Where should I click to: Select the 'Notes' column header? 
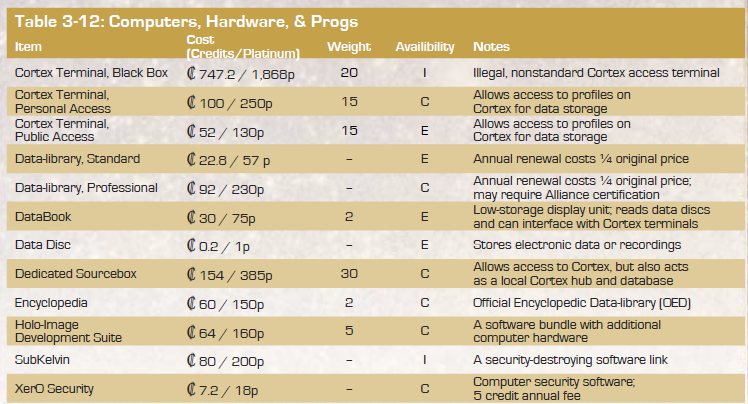click(491, 47)
